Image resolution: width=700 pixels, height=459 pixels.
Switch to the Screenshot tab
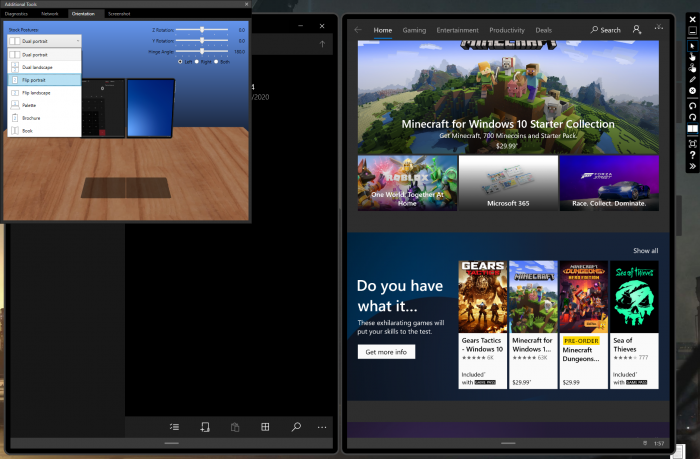pyautogui.click(x=119, y=14)
